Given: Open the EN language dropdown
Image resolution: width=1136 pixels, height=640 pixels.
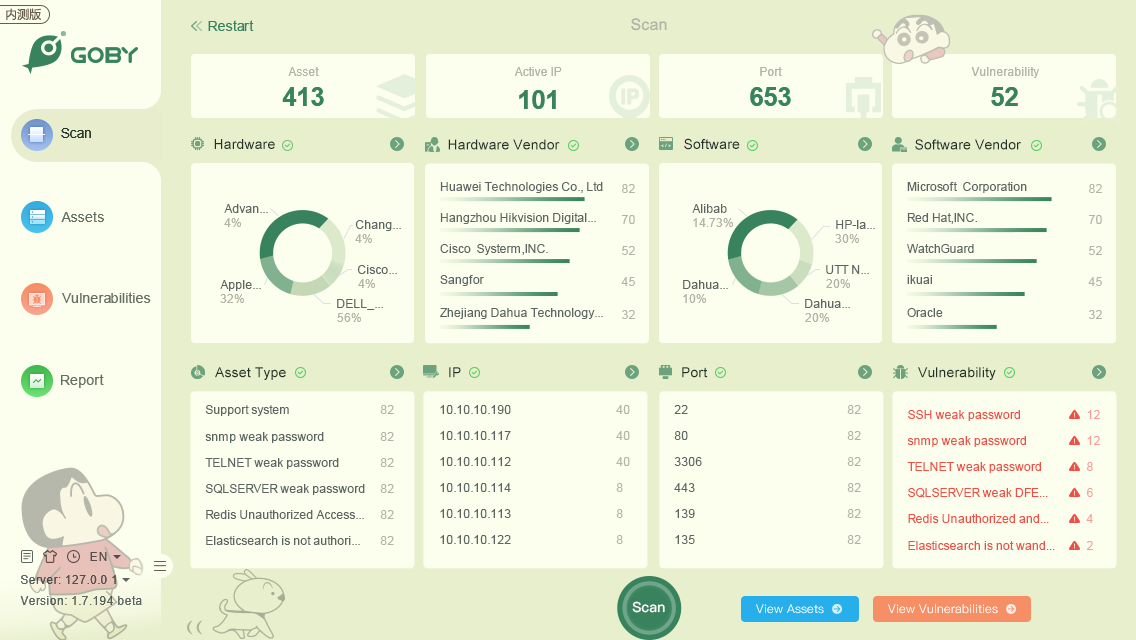Looking at the screenshot, I should tap(105, 556).
